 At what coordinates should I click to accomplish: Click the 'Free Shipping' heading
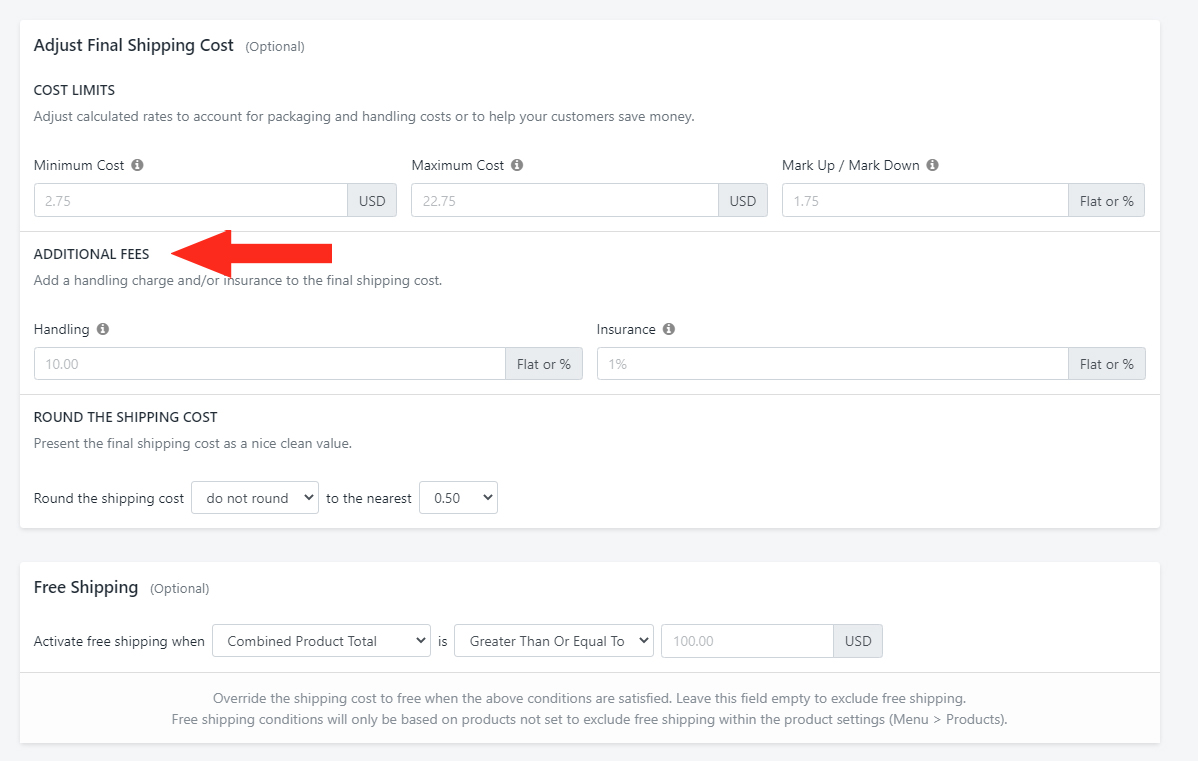pos(86,587)
